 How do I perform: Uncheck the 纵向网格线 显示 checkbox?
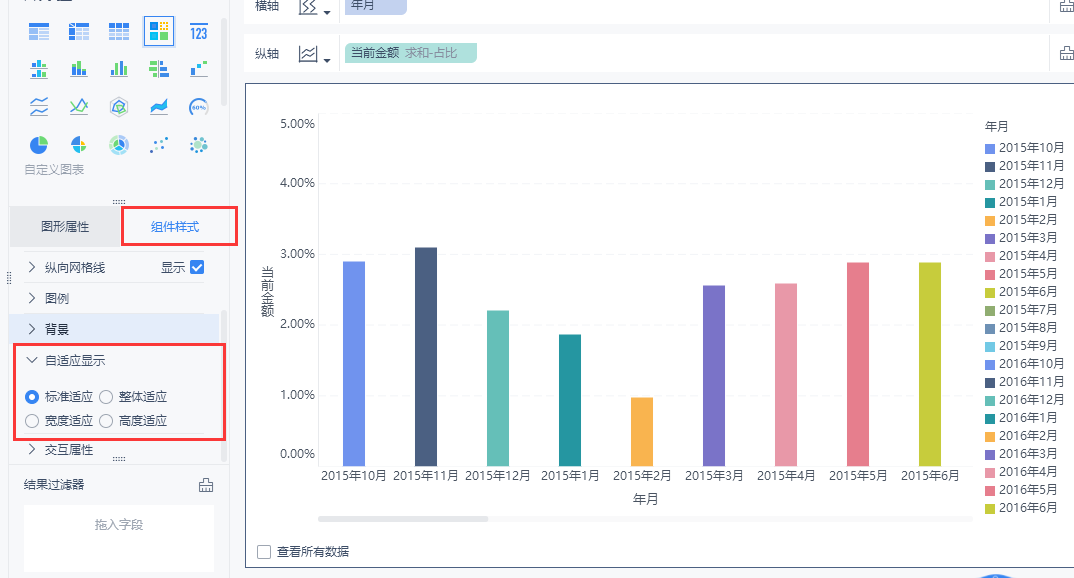pos(197,267)
